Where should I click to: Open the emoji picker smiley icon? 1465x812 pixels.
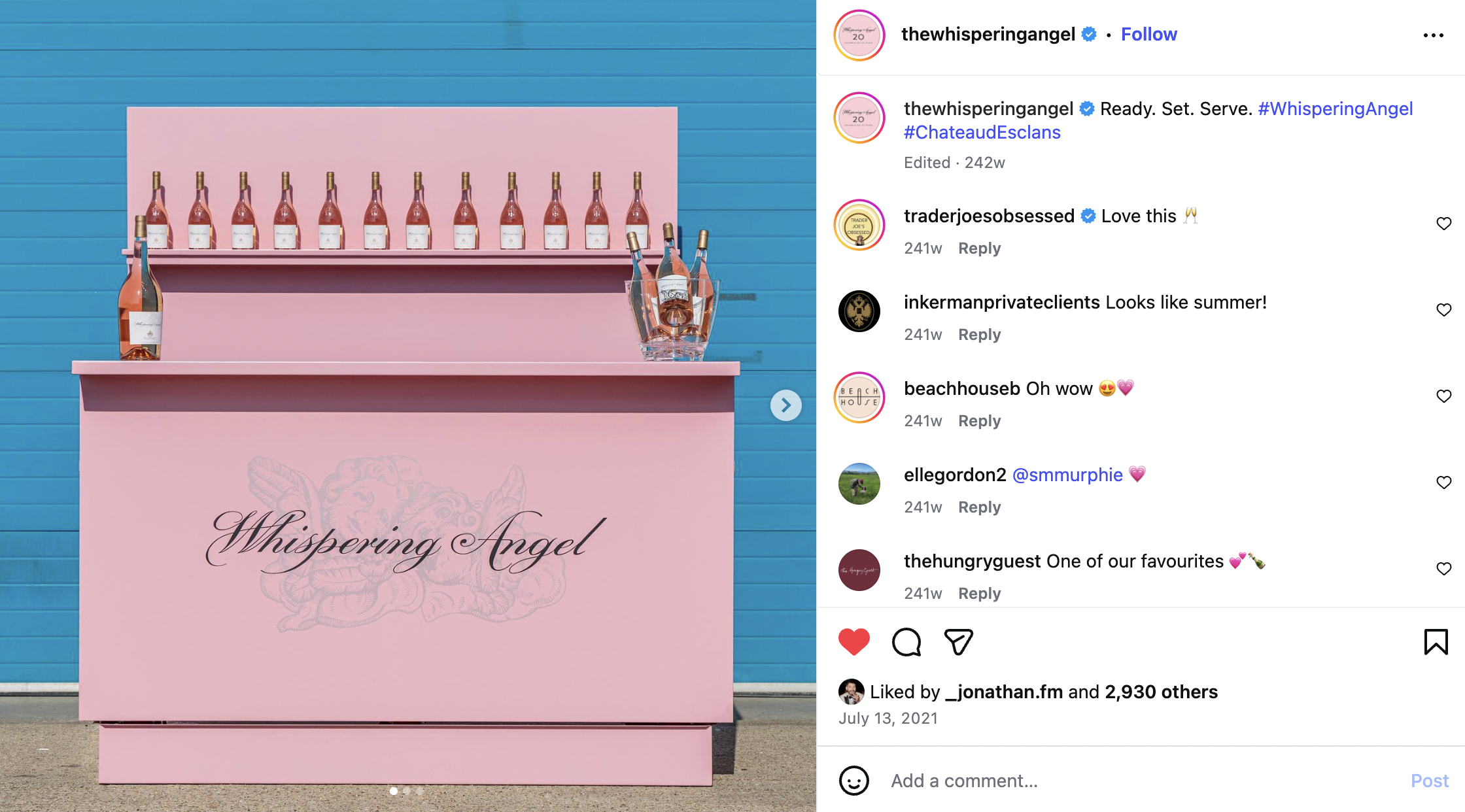(854, 781)
